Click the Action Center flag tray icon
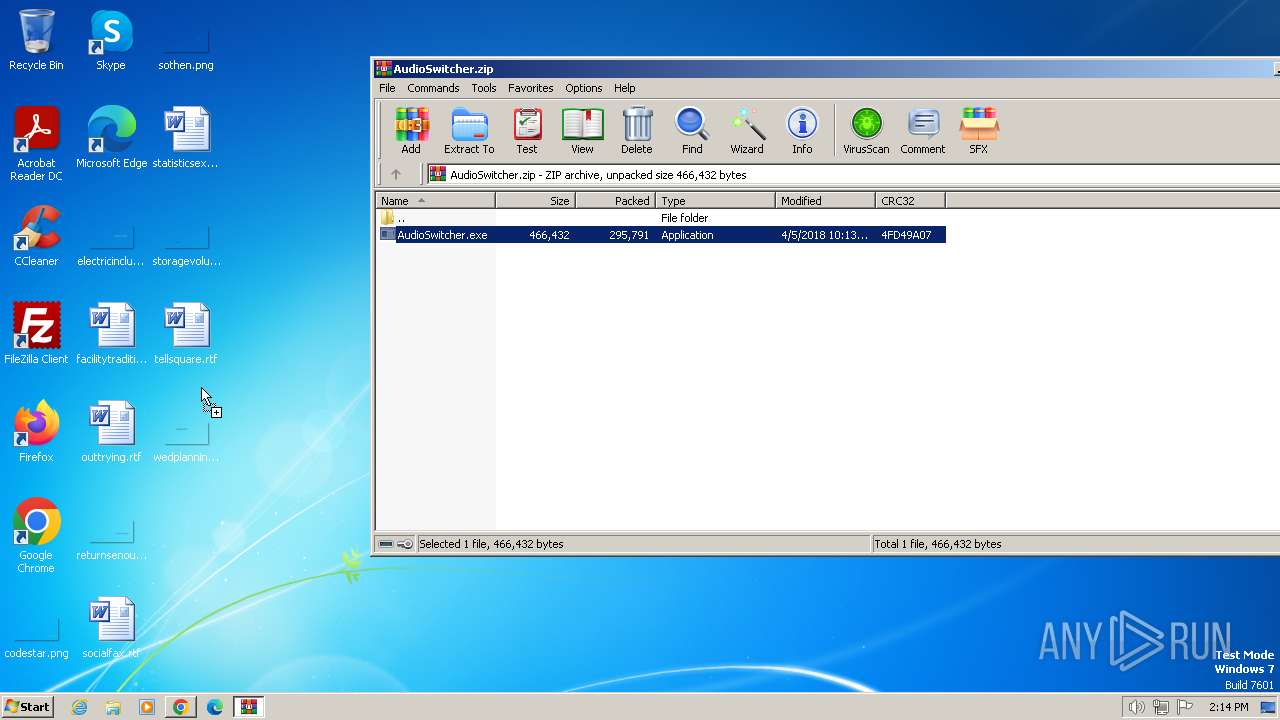The image size is (1280, 720). click(x=1185, y=707)
